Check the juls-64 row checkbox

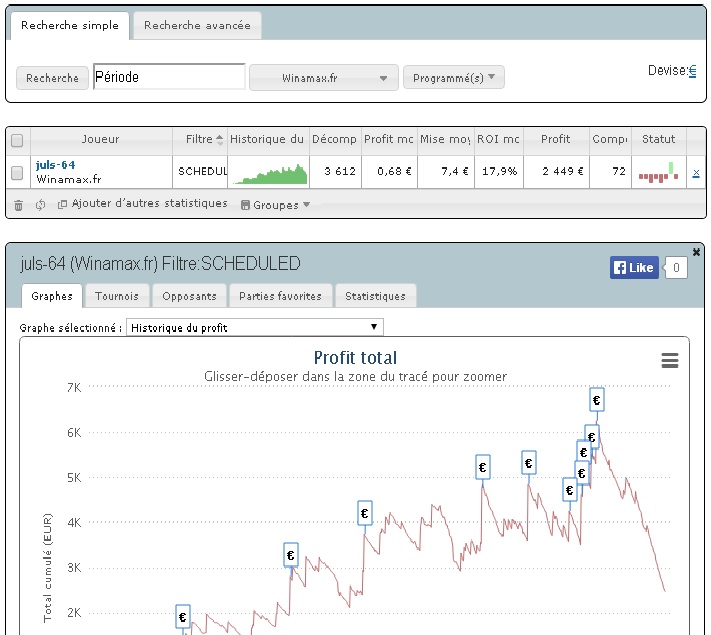pos(17,172)
